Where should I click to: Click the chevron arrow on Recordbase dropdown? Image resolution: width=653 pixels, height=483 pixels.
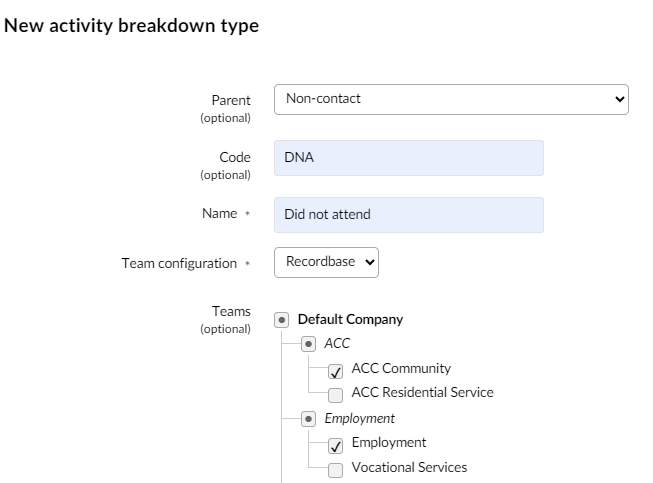369,262
